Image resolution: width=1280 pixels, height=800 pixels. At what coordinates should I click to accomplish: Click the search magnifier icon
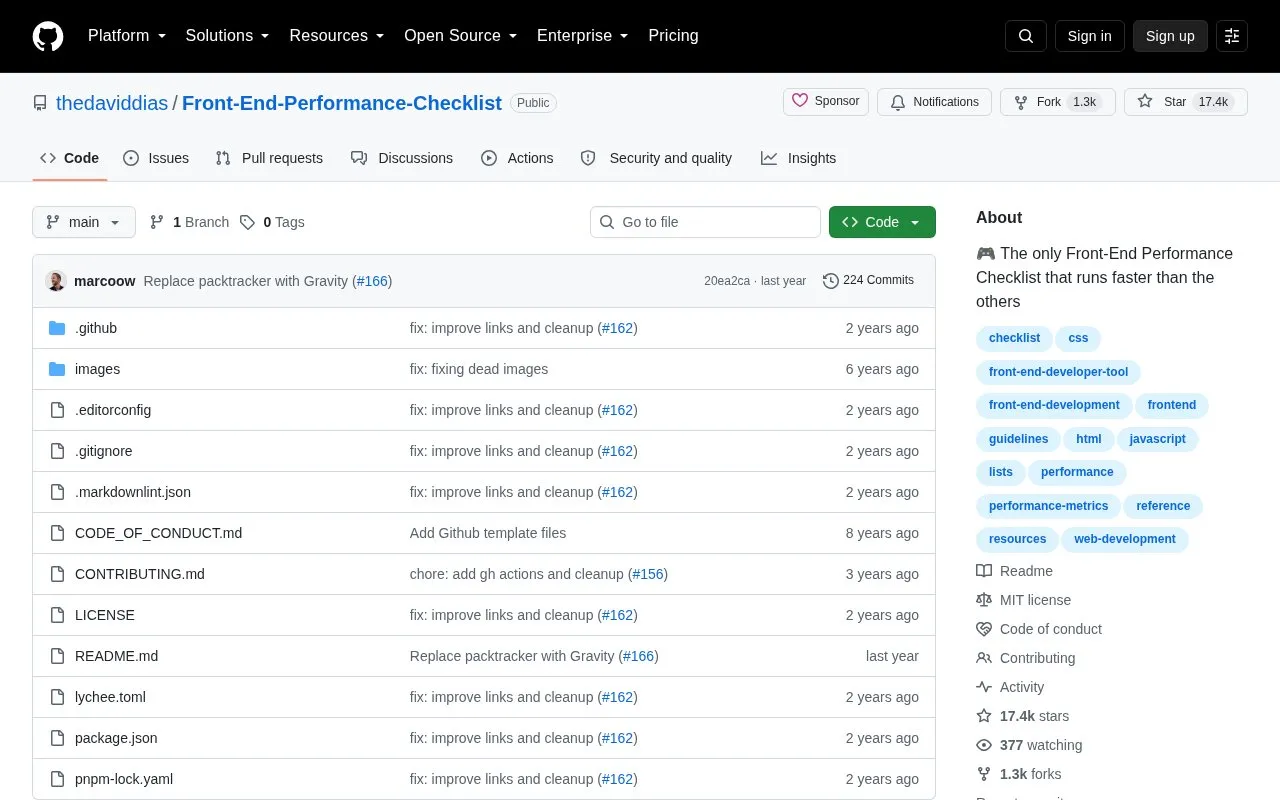click(1026, 36)
